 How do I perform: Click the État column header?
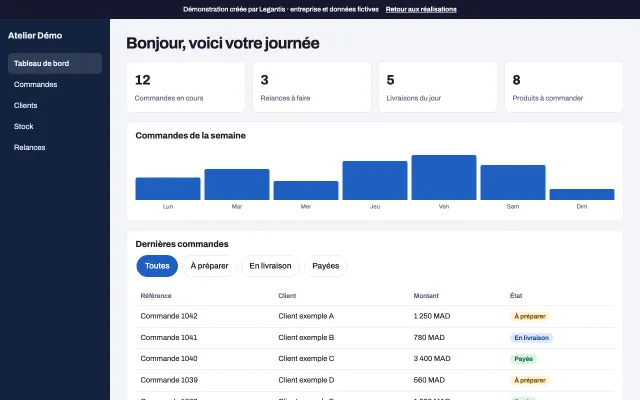pos(516,296)
